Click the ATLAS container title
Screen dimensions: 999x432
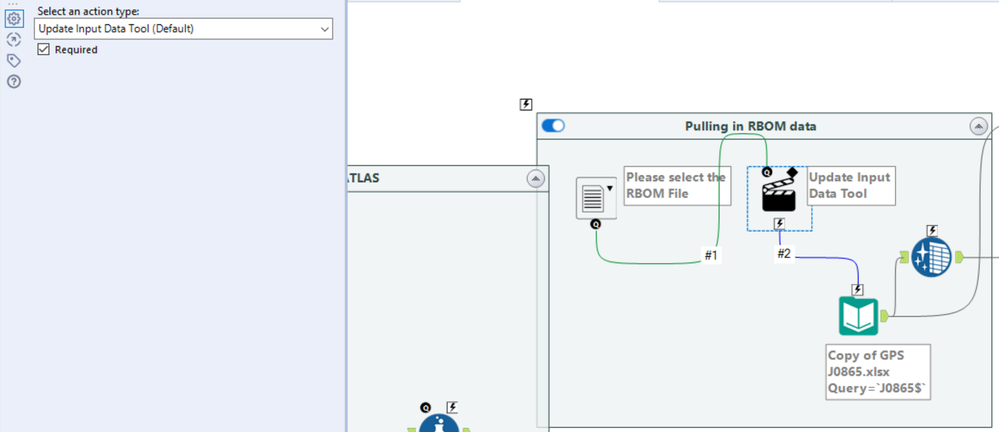[363, 178]
